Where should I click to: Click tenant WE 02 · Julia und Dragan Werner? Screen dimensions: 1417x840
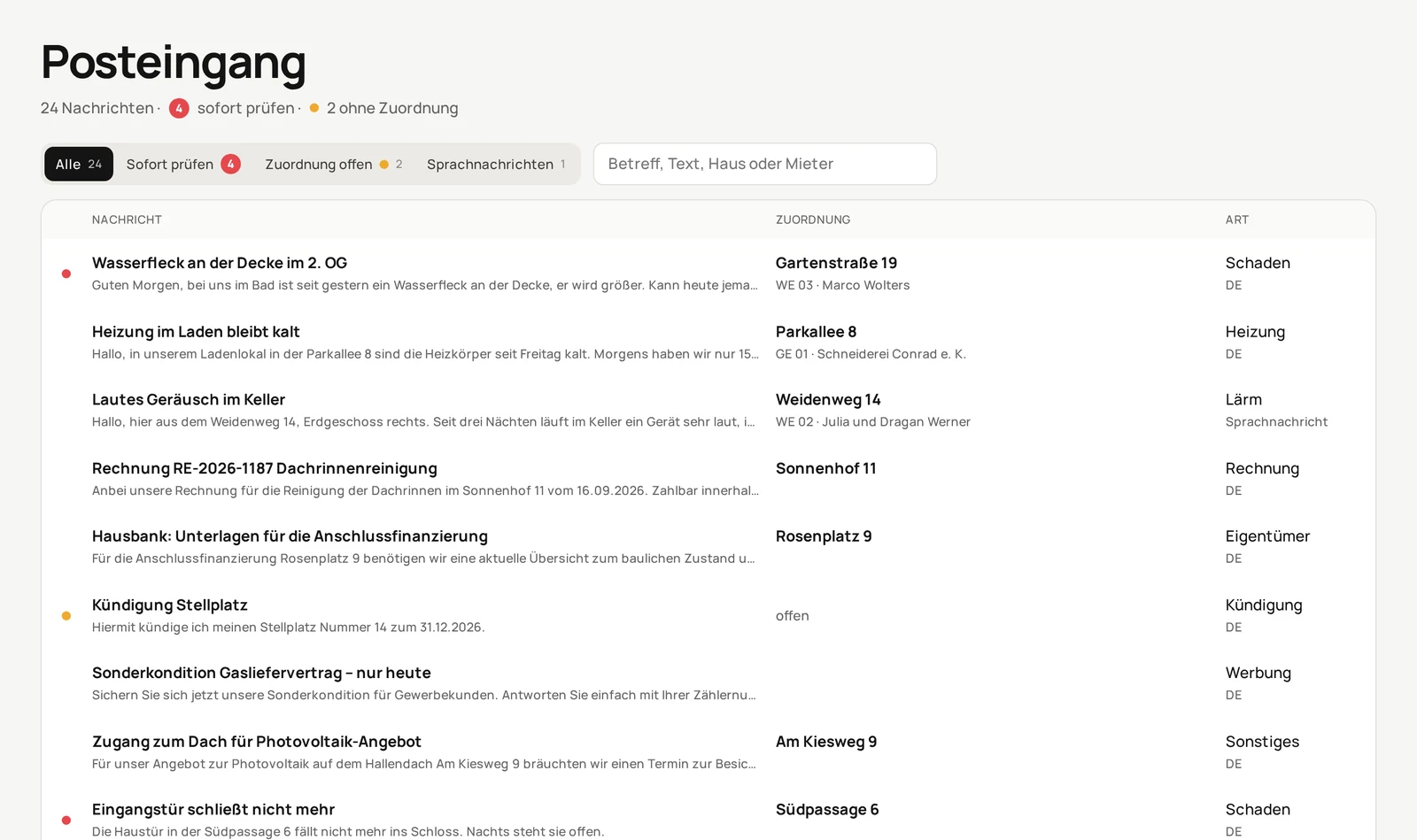click(x=873, y=422)
